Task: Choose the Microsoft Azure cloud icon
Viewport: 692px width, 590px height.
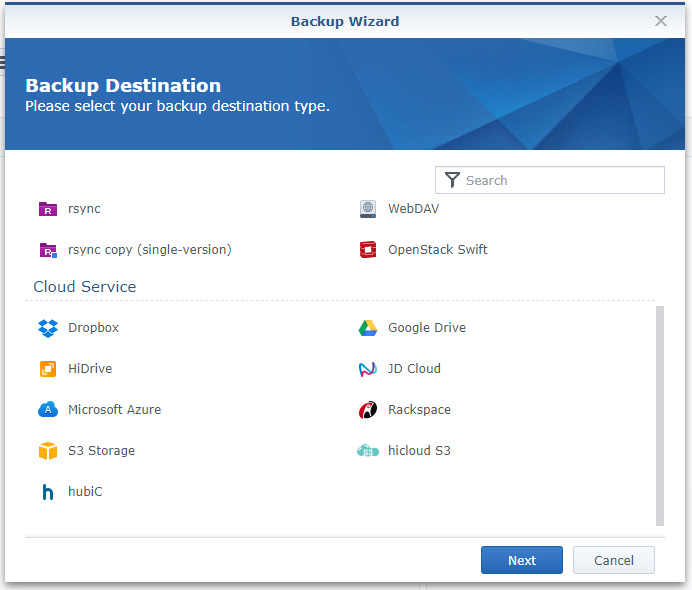Action: tap(48, 410)
